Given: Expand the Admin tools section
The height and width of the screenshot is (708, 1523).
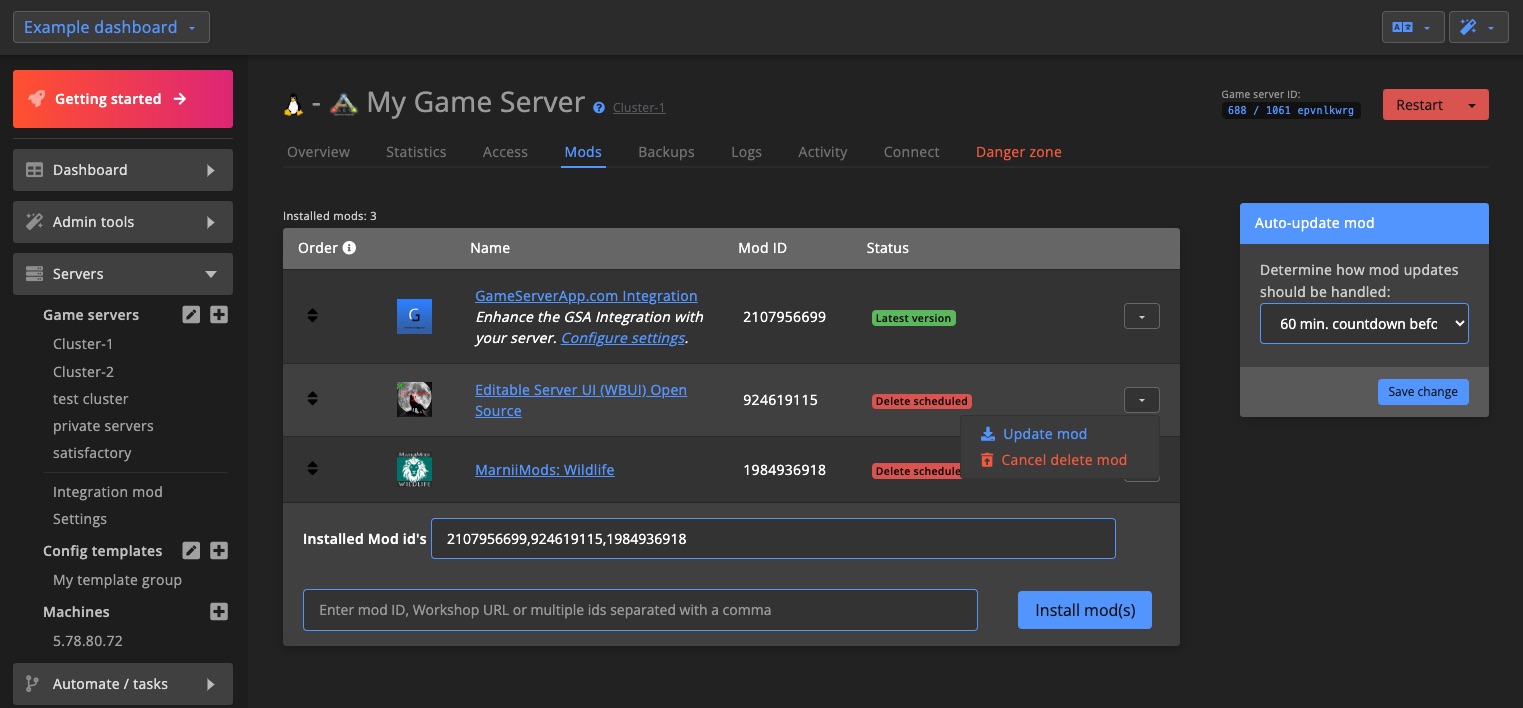Looking at the screenshot, I should click(122, 221).
